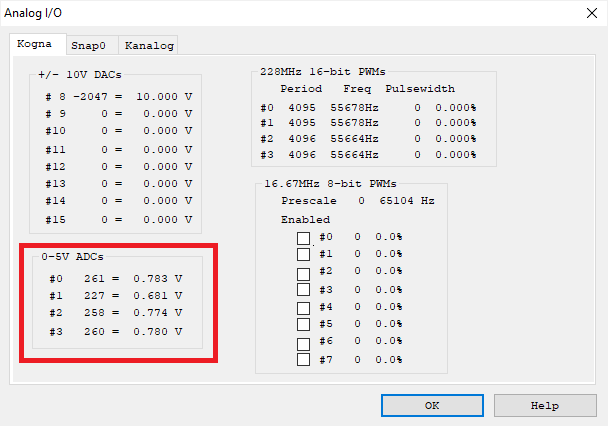The width and height of the screenshot is (608, 426).
Task: Open Help for Analog I/O
Action: (x=544, y=406)
